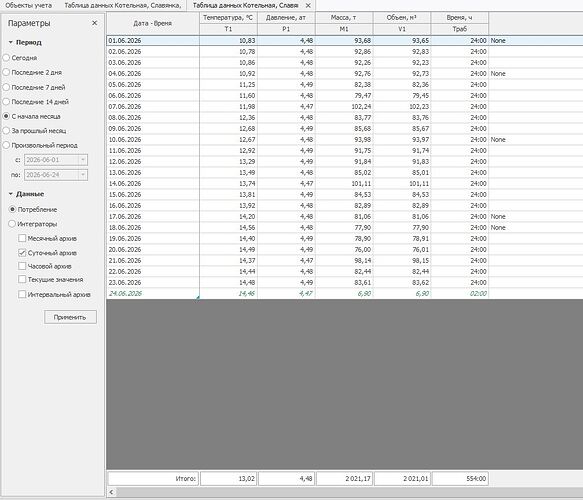Select the row dated 20.06.2026

point(345,249)
